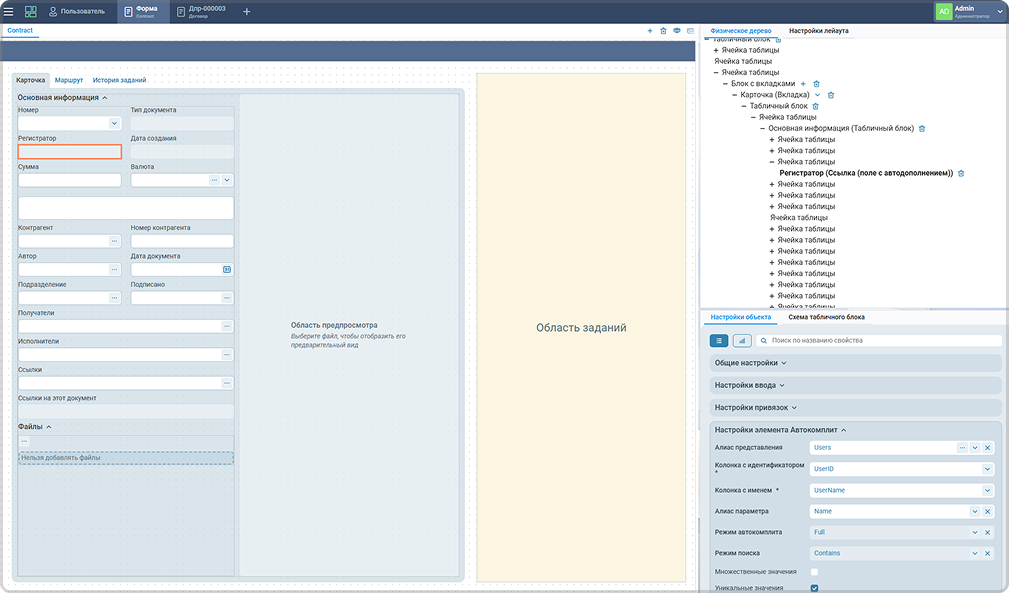Expand the Общие настройки section
Viewport: 1009px width, 593px height.
pos(750,363)
